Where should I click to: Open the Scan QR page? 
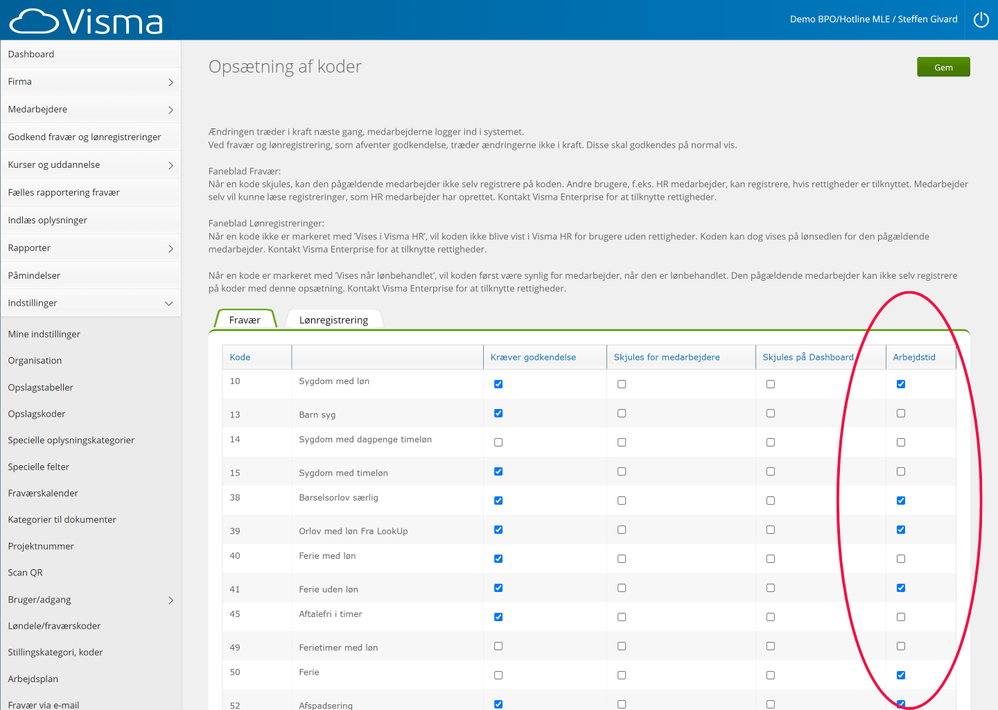click(25, 573)
